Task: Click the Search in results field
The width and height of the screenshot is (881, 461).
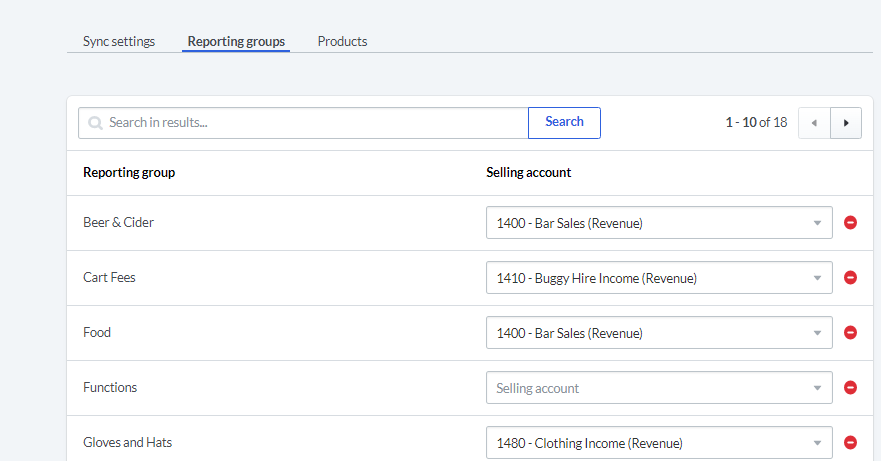Action: coord(315,123)
